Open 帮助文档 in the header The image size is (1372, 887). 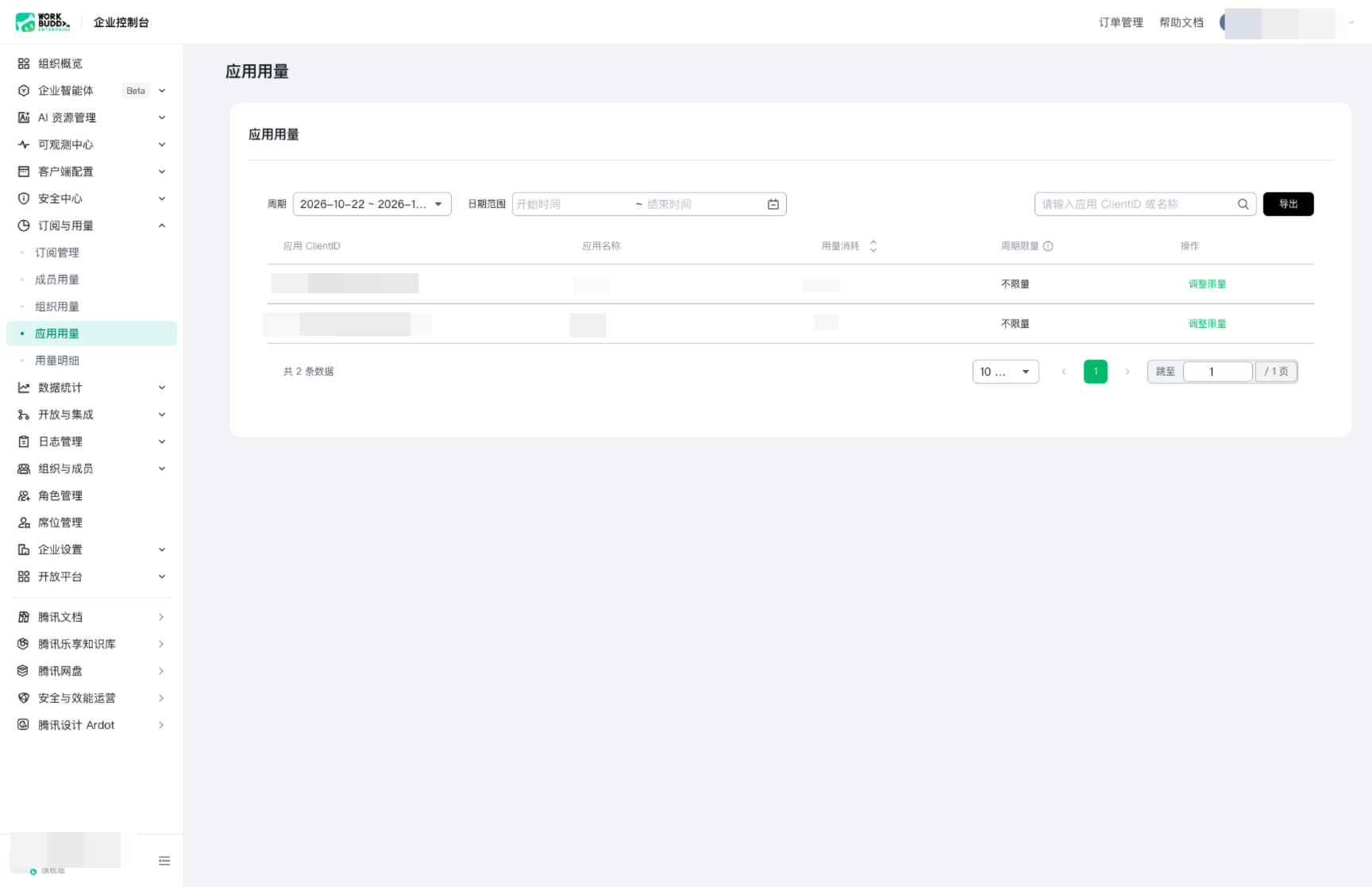point(1181,22)
